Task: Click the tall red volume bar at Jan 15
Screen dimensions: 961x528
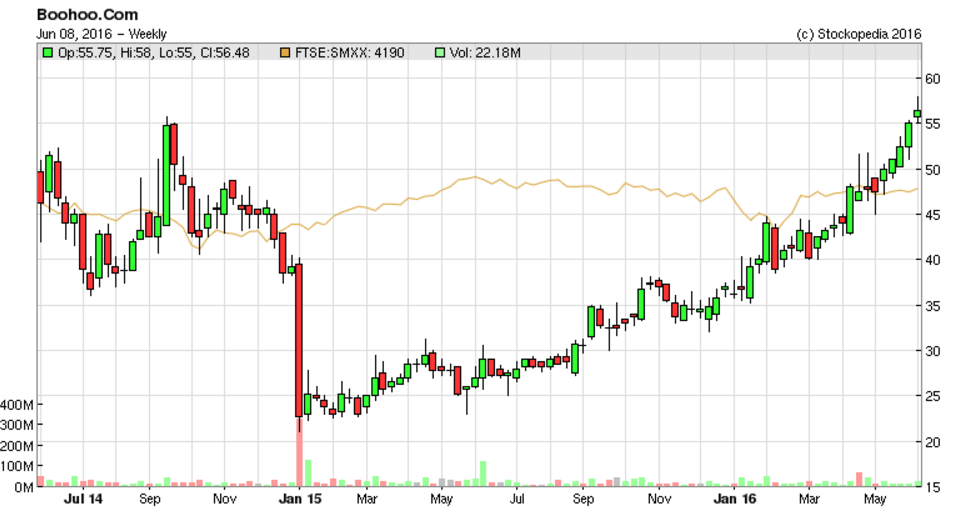Action: [x=299, y=453]
